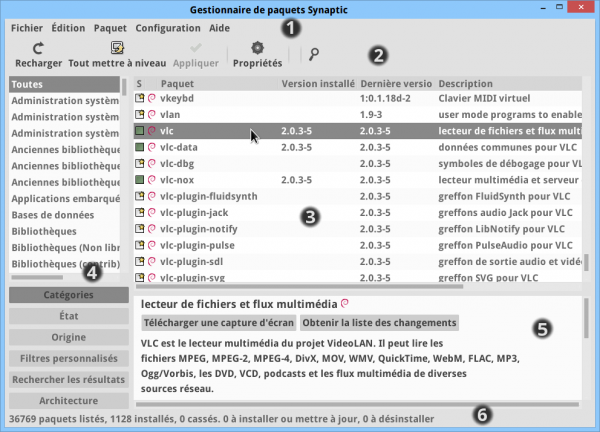Click the Appliquer checkmark icon
600x432 pixels.
click(196, 48)
